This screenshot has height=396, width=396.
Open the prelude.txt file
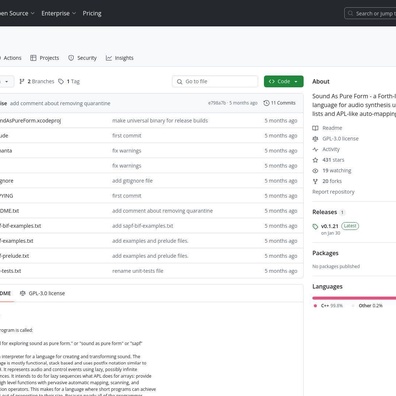click(x=14, y=256)
